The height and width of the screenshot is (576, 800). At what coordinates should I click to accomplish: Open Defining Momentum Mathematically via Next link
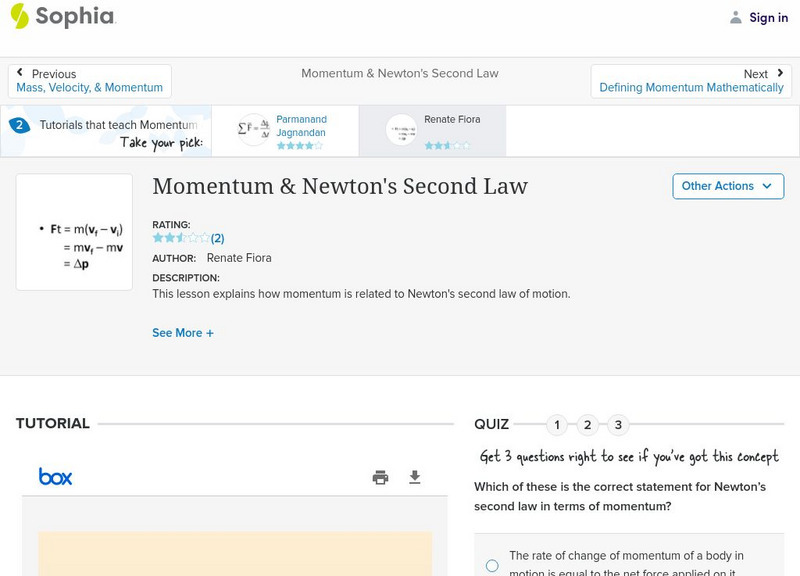689,87
